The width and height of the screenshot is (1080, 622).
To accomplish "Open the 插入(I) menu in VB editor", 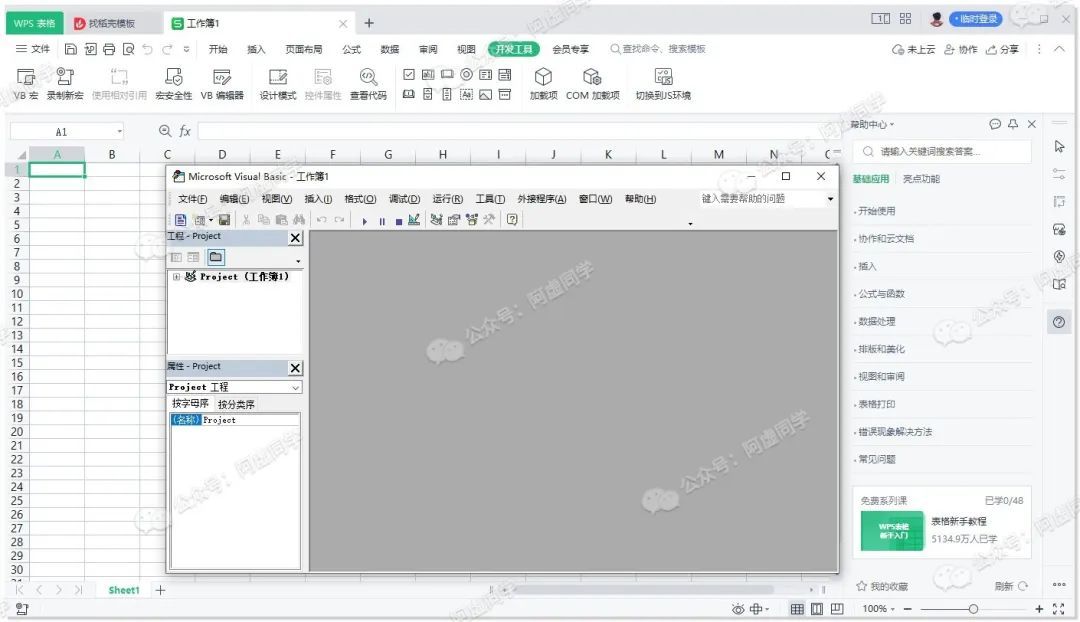I will click(318, 199).
